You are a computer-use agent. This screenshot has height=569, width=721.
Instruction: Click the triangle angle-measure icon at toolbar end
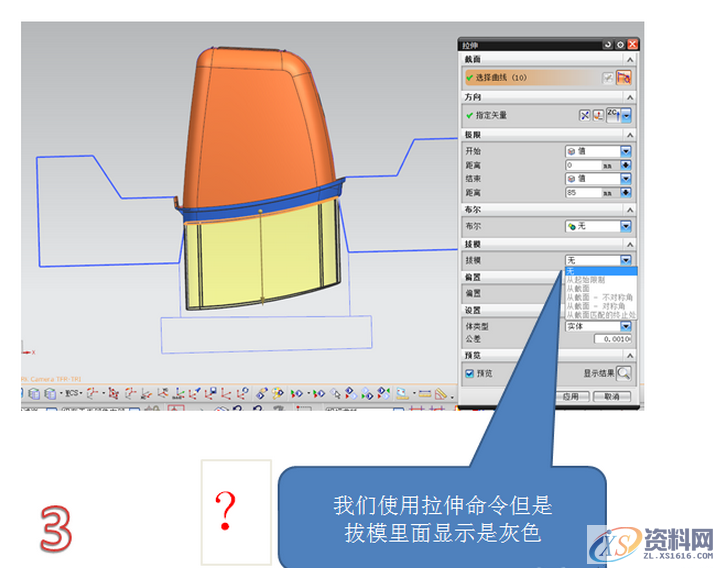coord(441,394)
